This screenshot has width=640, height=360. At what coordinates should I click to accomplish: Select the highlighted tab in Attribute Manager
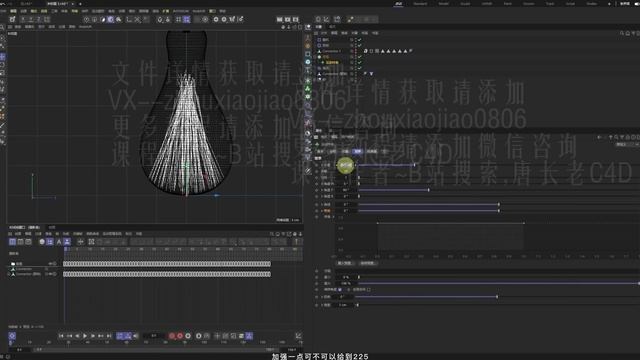coord(358,151)
